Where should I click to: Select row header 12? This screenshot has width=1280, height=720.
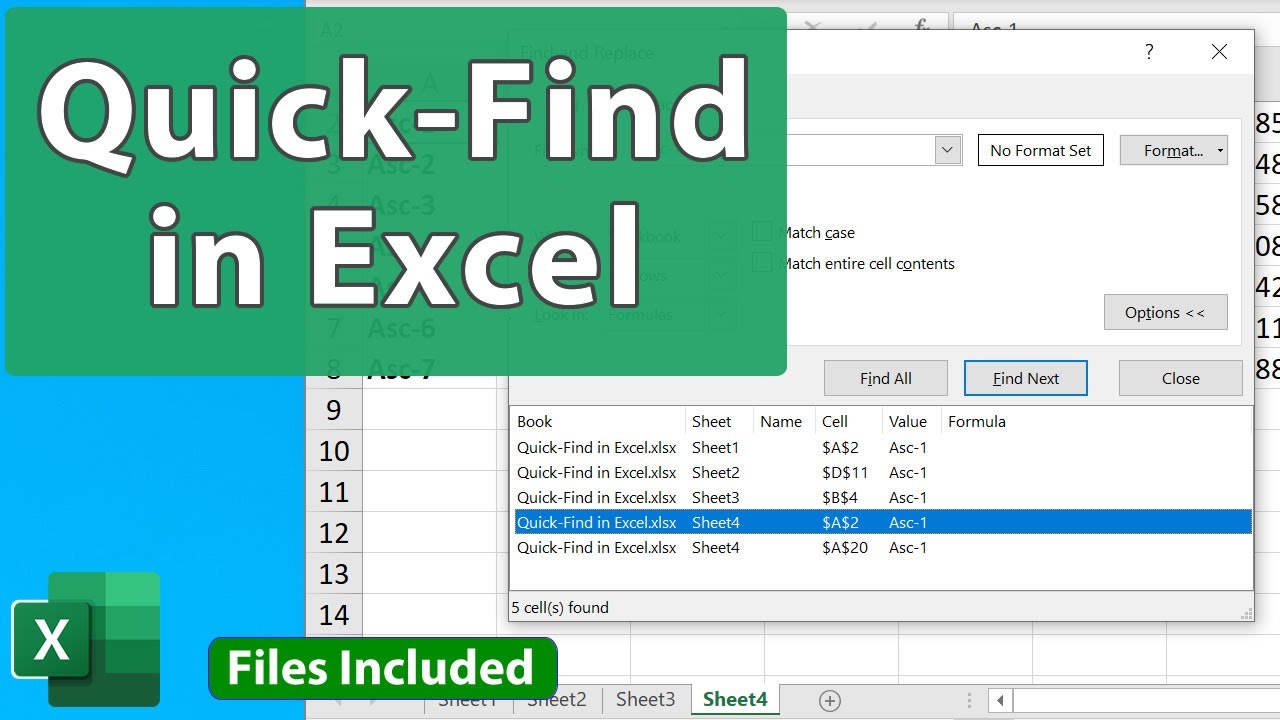tap(334, 532)
